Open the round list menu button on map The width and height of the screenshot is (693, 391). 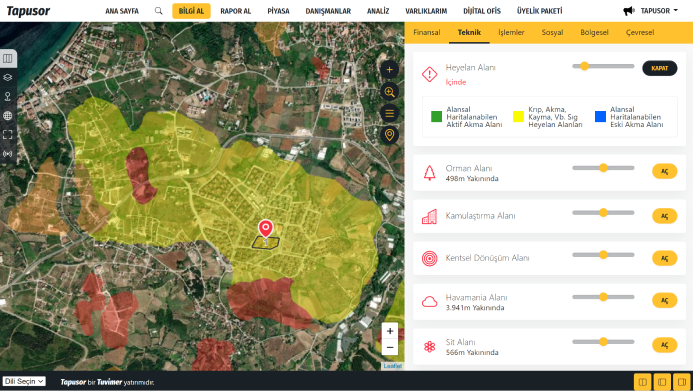point(389,114)
